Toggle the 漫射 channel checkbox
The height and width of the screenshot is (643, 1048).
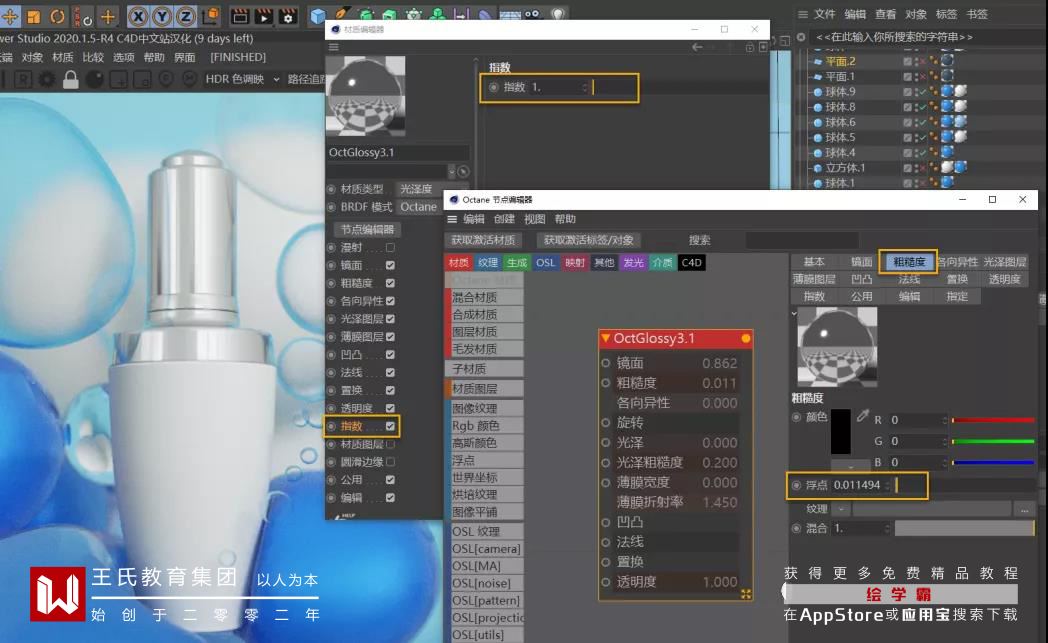pyautogui.click(x=390, y=247)
